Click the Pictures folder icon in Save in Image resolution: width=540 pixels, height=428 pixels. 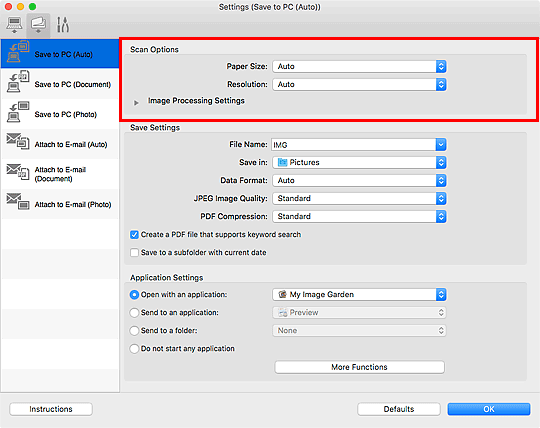coord(282,162)
